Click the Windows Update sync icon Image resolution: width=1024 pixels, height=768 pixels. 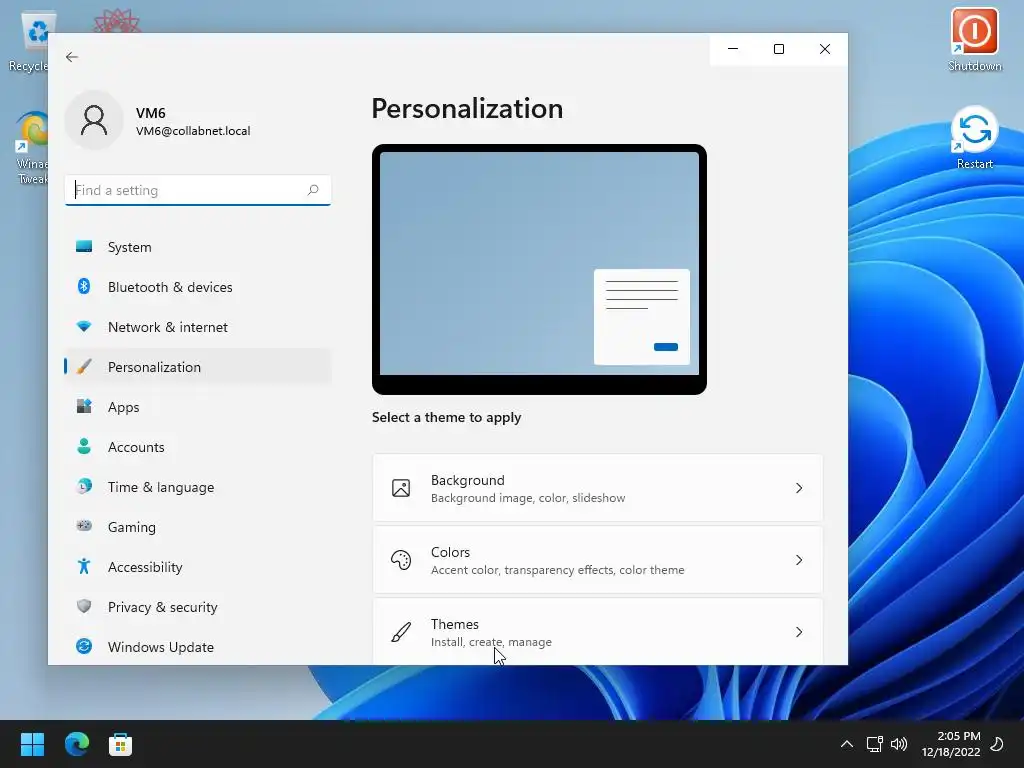[84, 646]
